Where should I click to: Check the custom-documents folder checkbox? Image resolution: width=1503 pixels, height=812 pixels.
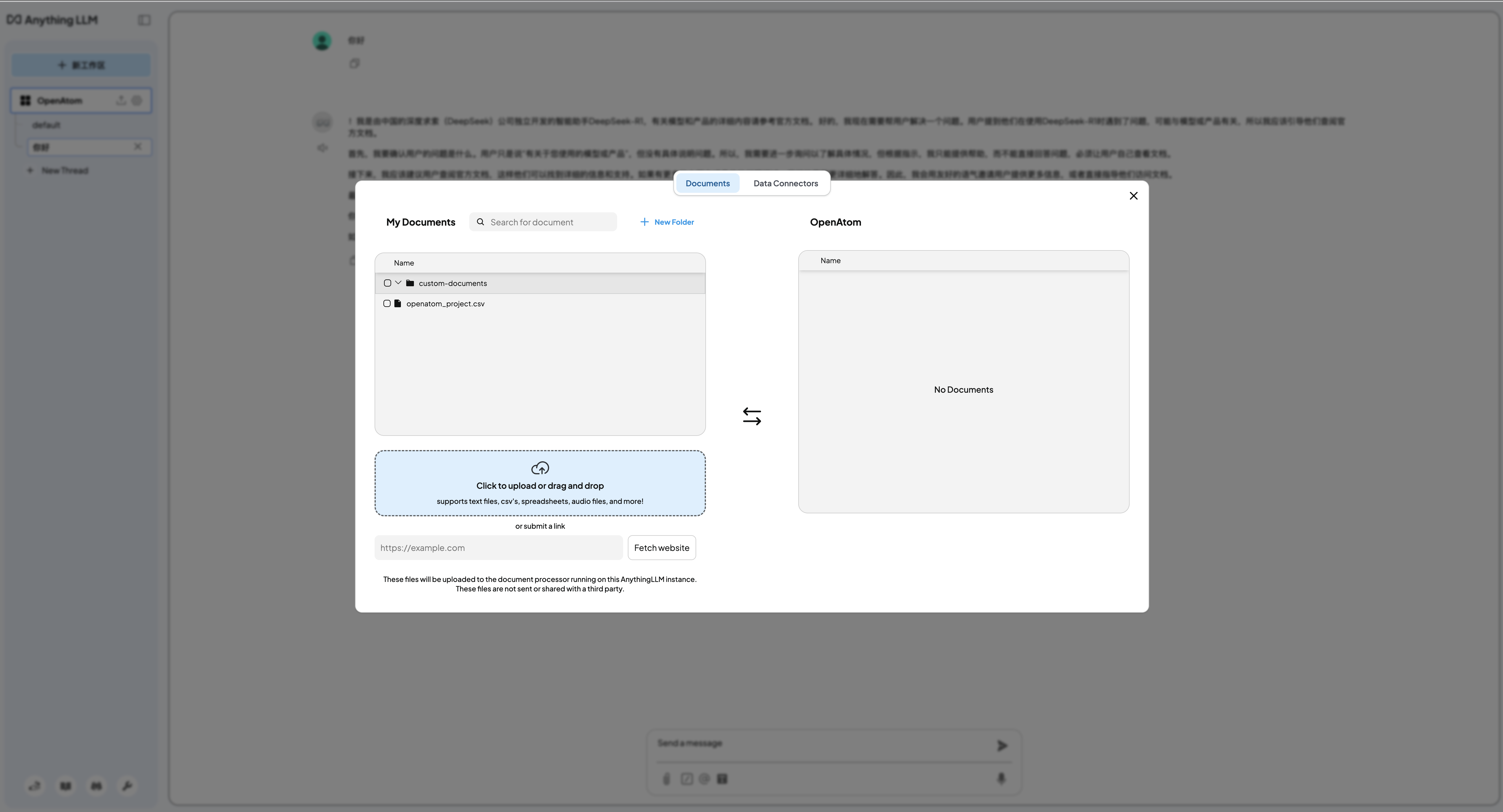387,283
